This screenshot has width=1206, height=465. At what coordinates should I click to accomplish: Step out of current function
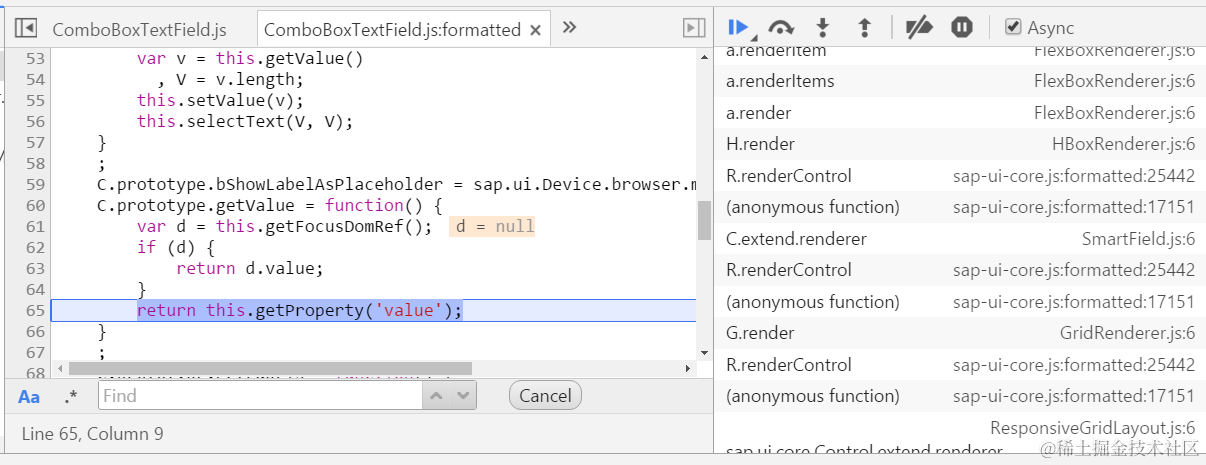click(x=866, y=28)
